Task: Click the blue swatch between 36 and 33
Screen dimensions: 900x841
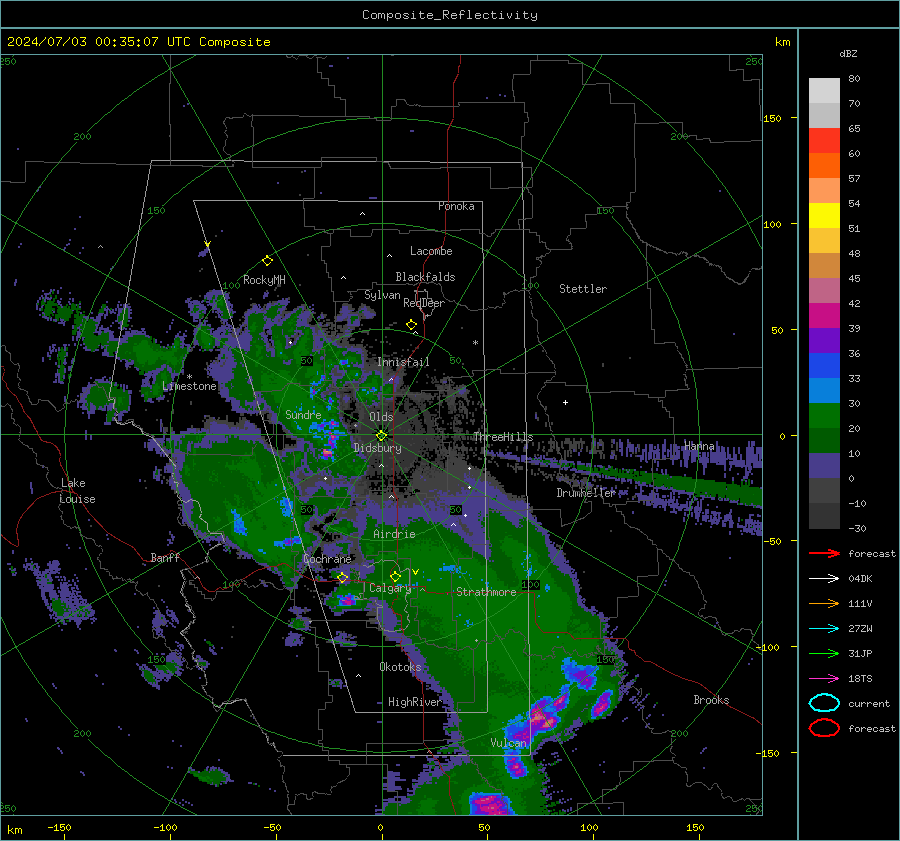Action: [824, 365]
